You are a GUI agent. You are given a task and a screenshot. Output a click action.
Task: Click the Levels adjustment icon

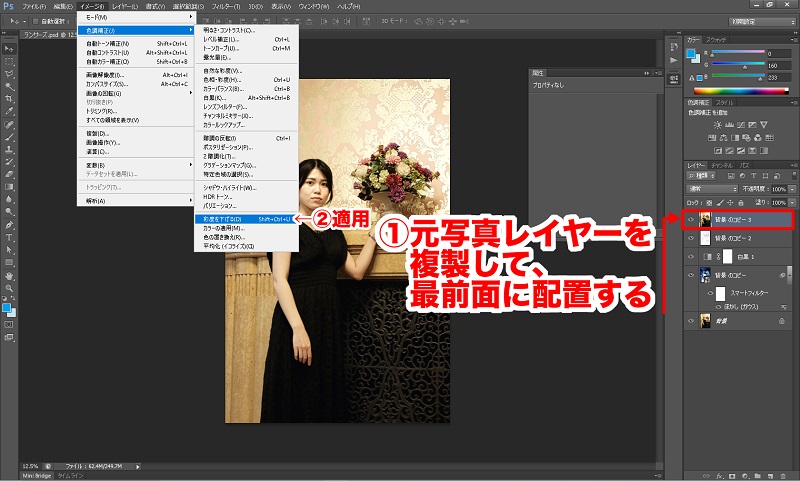click(729, 125)
